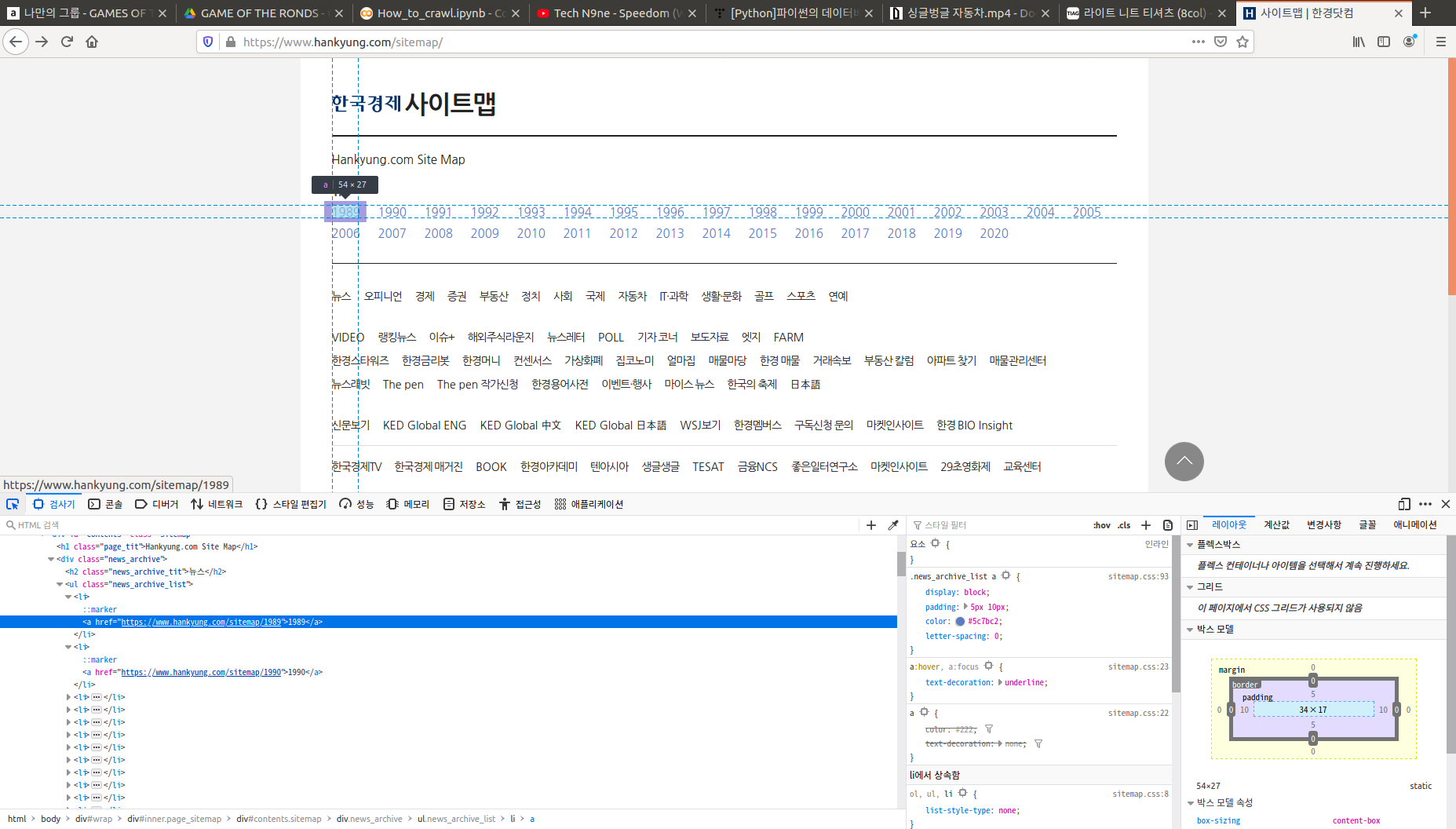Open the TESAT link
Viewport: 1456px width, 829px height.
coord(708,466)
